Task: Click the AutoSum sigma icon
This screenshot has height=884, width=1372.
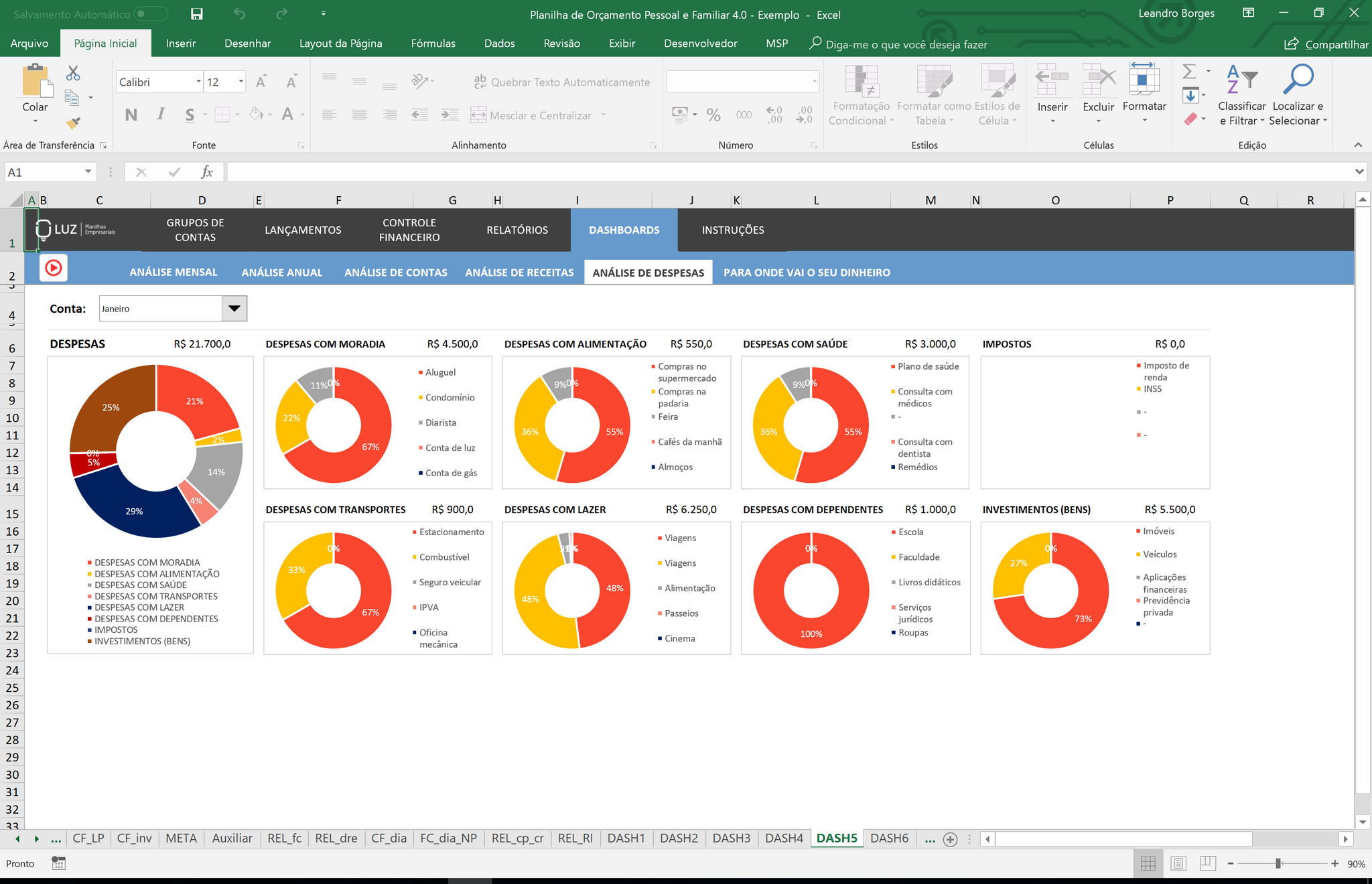Action: 1189,71
